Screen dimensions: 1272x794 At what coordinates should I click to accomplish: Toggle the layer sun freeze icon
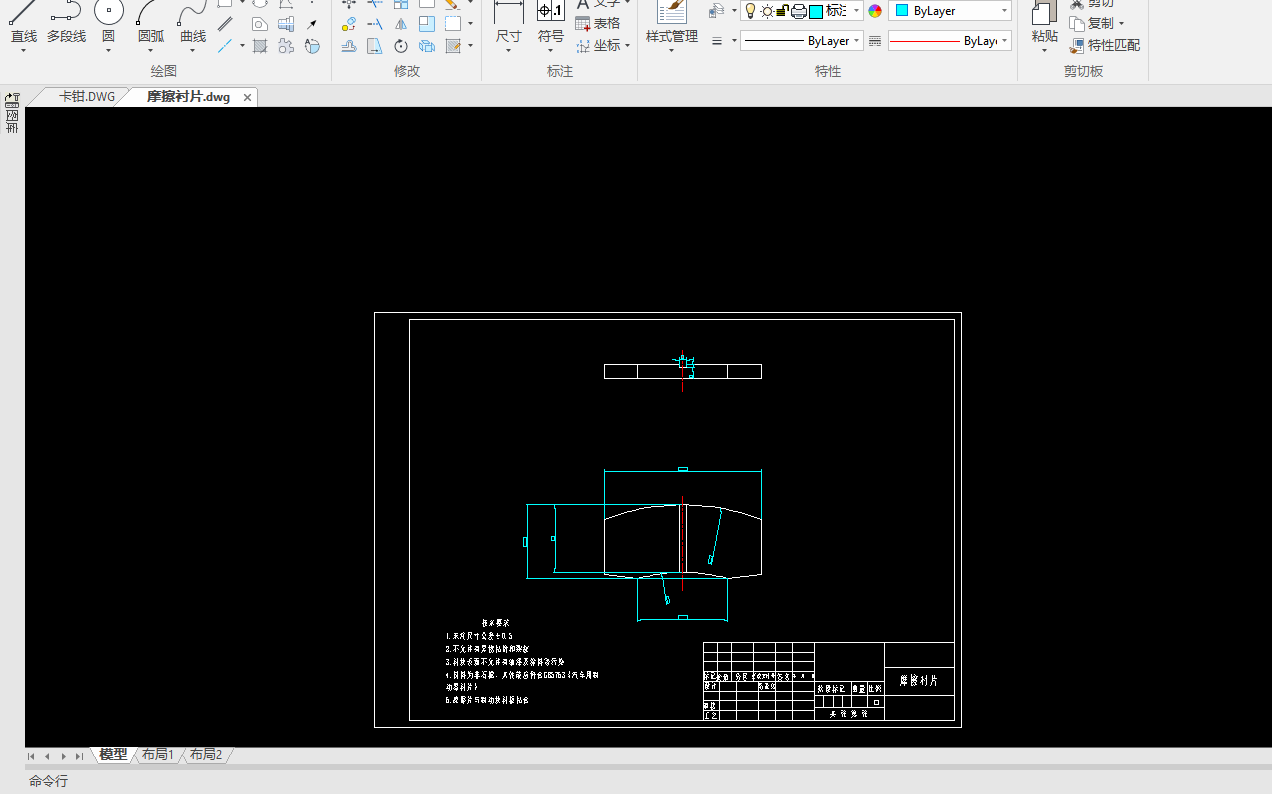767,11
